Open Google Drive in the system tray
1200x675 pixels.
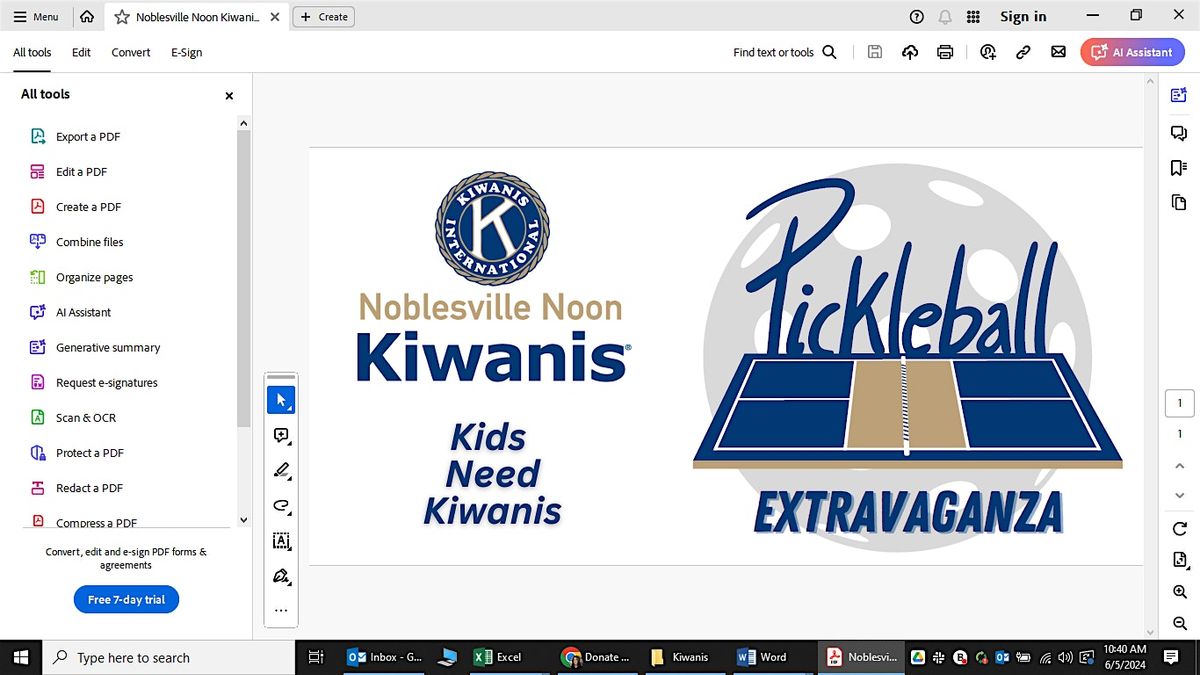tap(917, 657)
